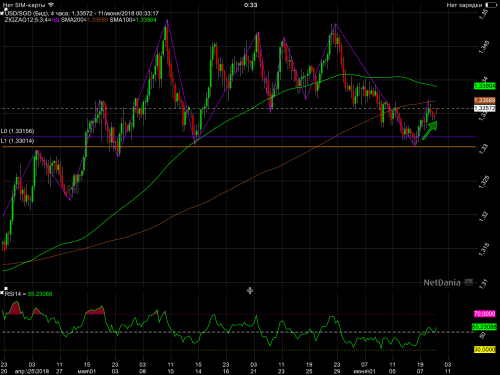Tap the white current price tag 1,33572
This screenshot has width=500, height=375.
click(x=485, y=108)
